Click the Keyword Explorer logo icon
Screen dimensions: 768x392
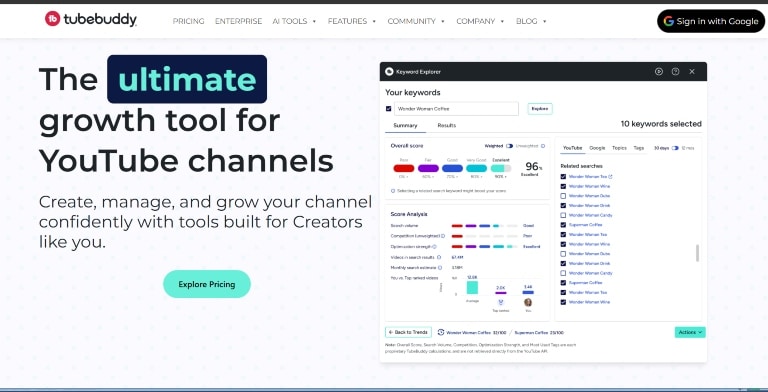click(389, 72)
